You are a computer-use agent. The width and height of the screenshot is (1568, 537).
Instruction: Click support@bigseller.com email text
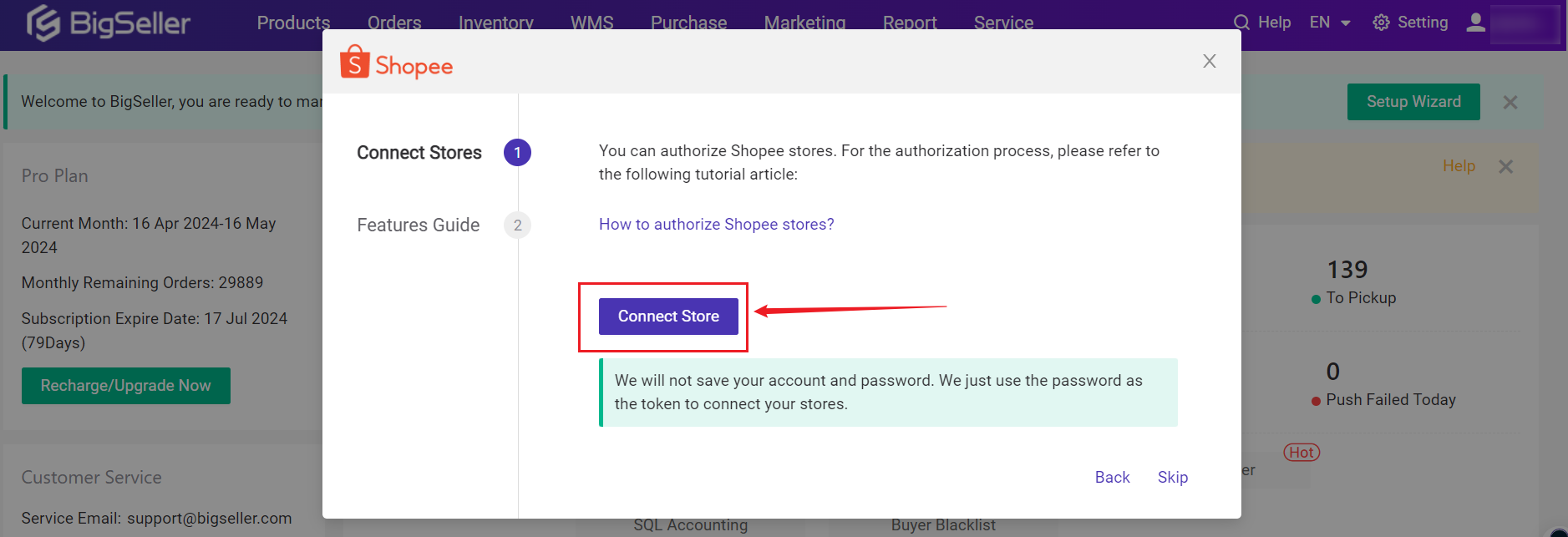click(x=210, y=519)
